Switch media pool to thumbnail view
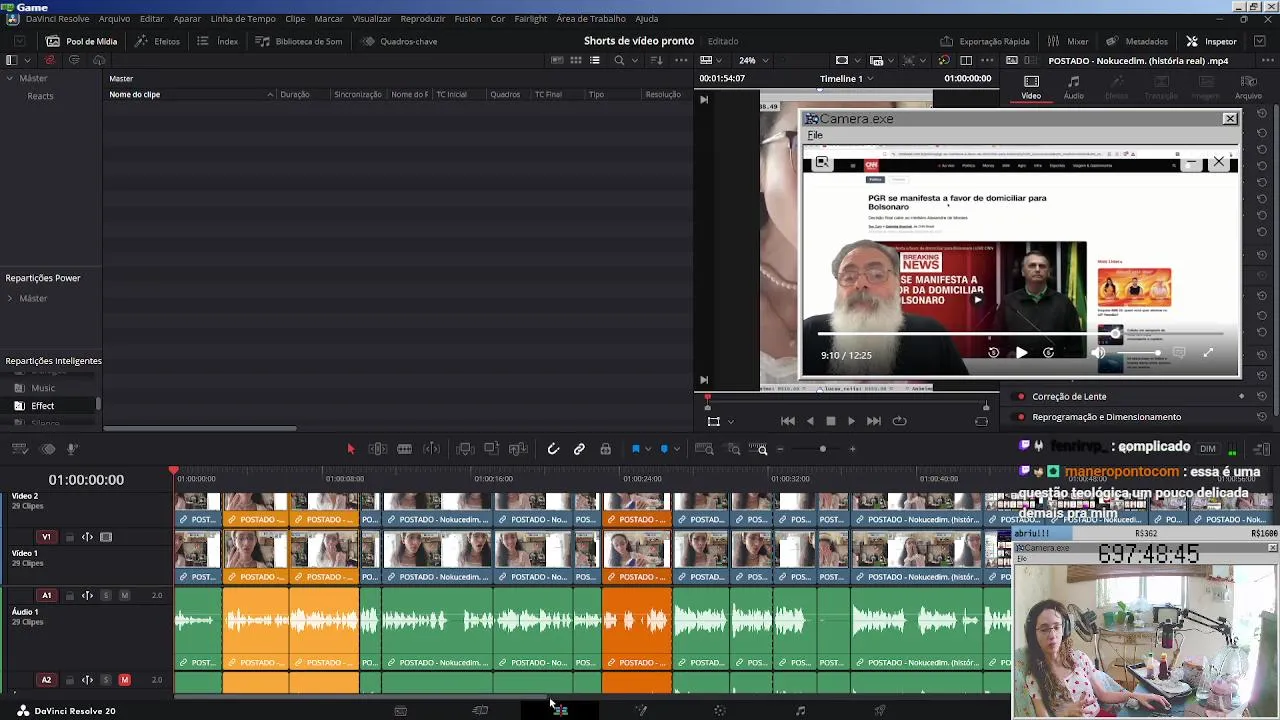 pos(576,60)
